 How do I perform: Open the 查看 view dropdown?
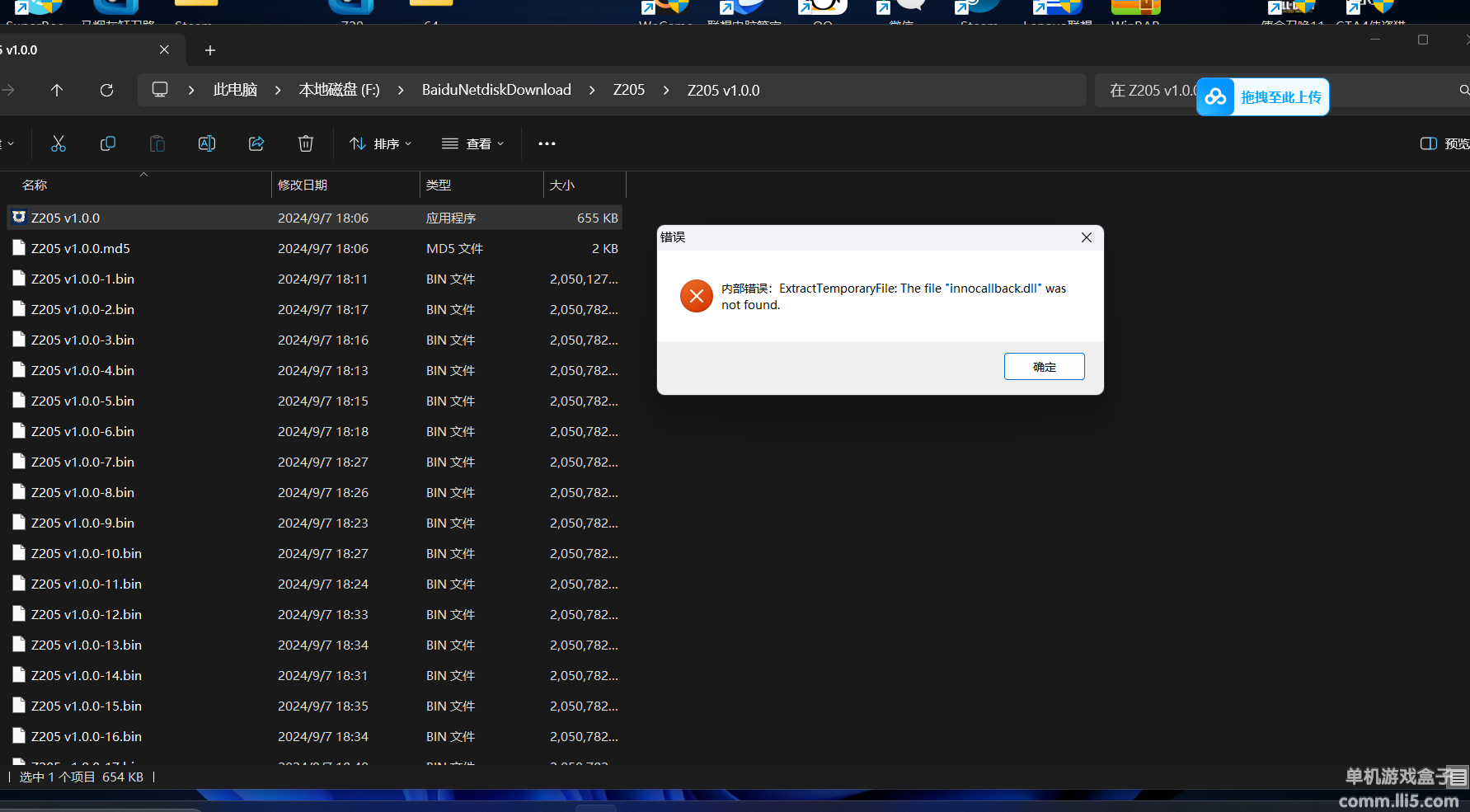tap(473, 143)
